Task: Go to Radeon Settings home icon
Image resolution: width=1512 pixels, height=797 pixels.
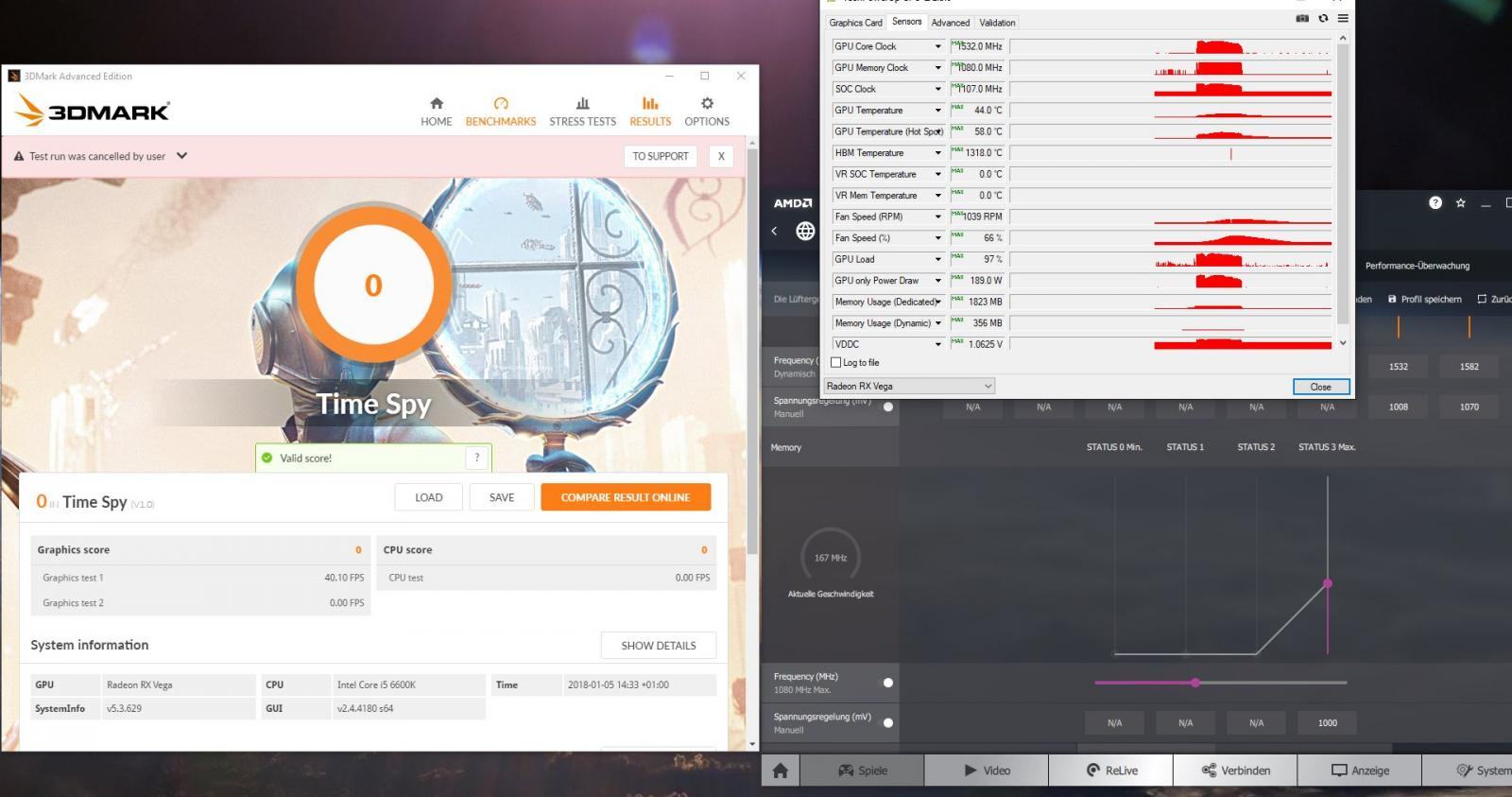Action: (x=781, y=771)
